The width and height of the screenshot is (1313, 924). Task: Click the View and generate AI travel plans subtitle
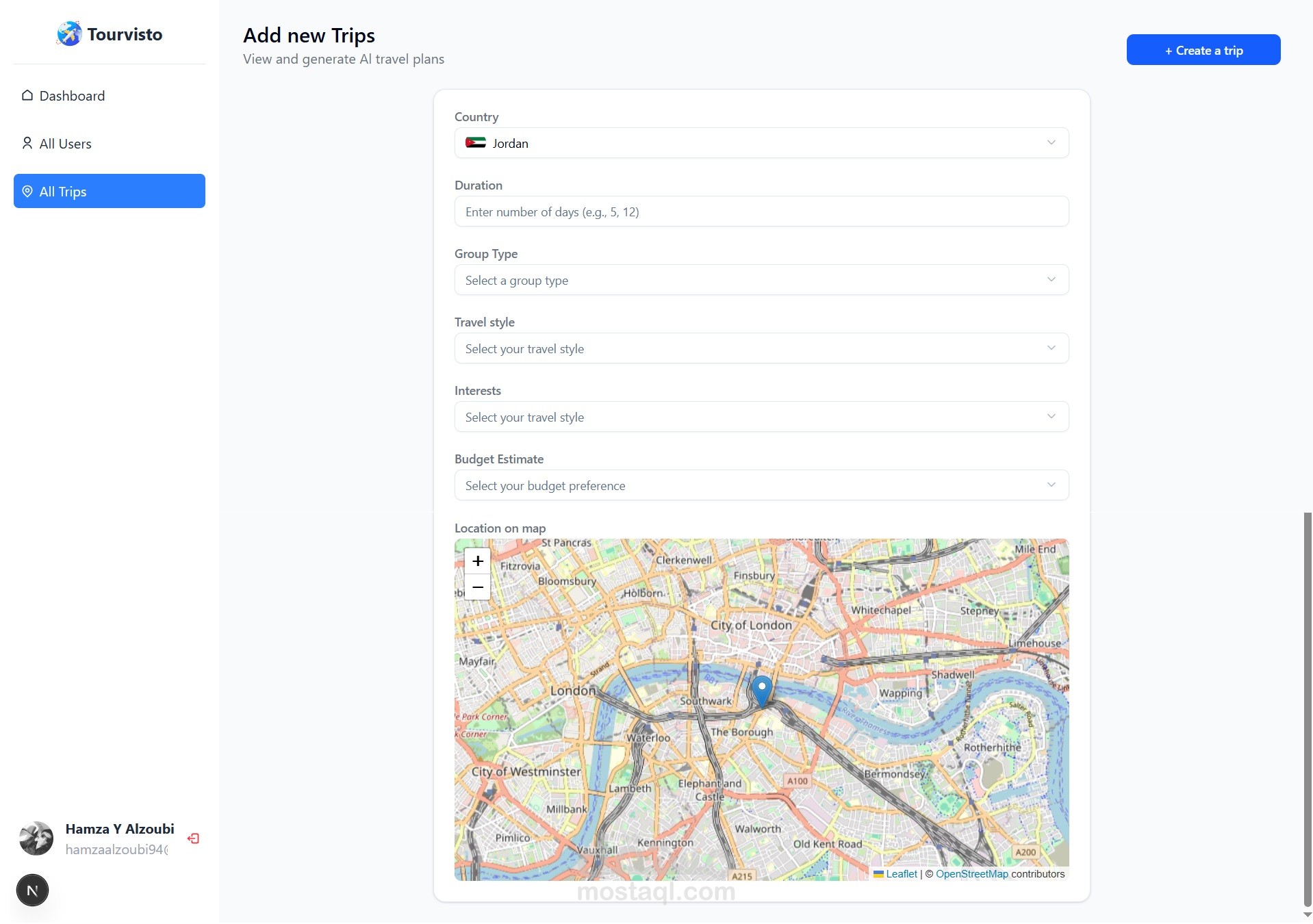pos(344,59)
